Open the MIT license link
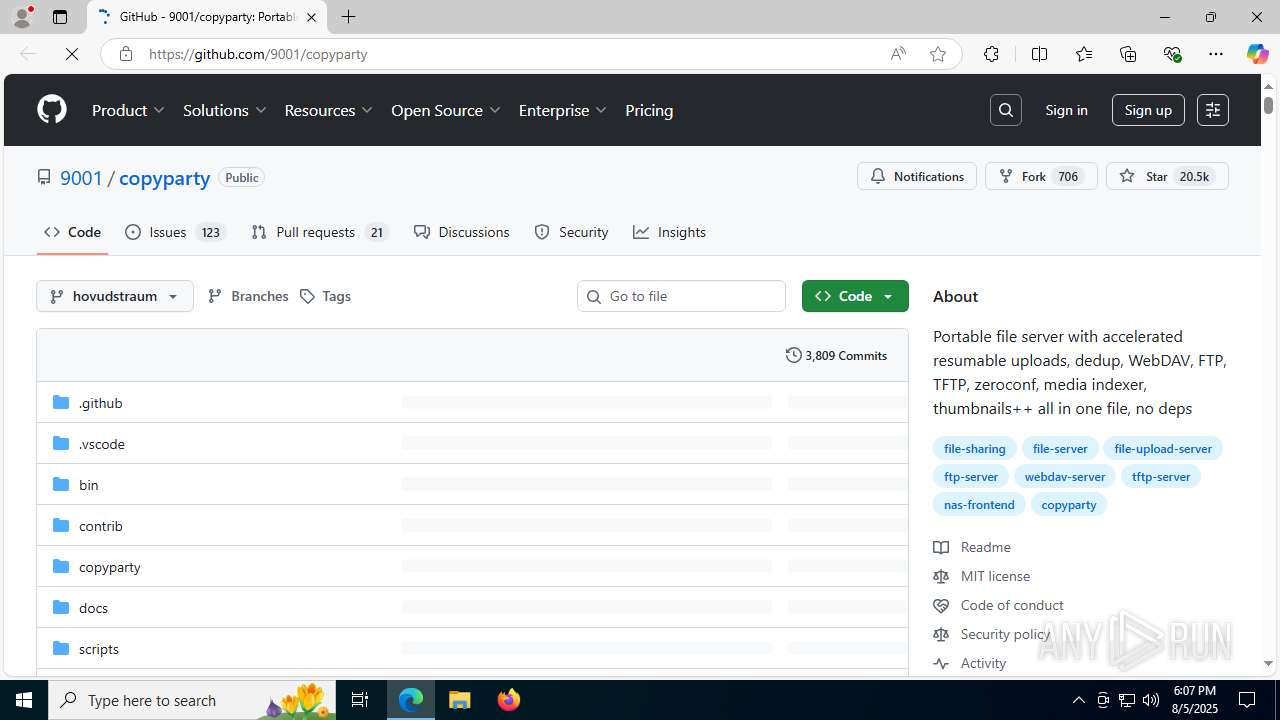 tap(995, 576)
